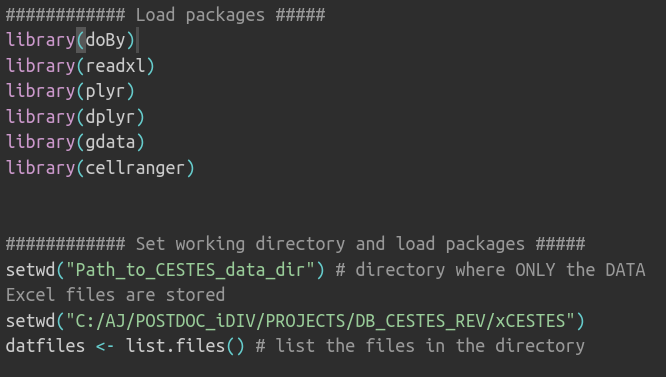The width and height of the screenshot is (666, 377).
Task: Click the dplyr package name
Action: coord(110,117)
